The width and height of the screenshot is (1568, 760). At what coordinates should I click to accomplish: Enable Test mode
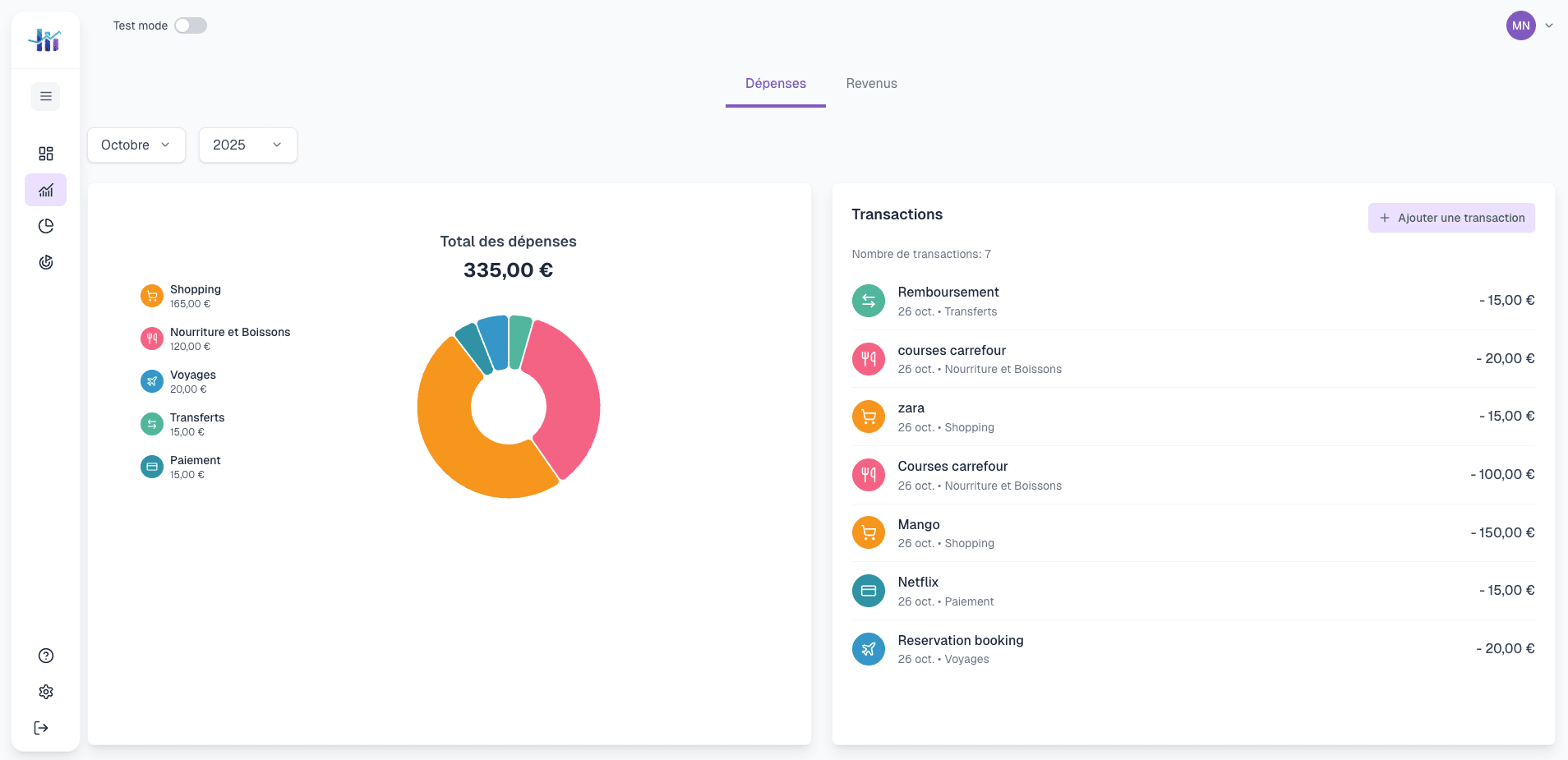tap(191, 25)
